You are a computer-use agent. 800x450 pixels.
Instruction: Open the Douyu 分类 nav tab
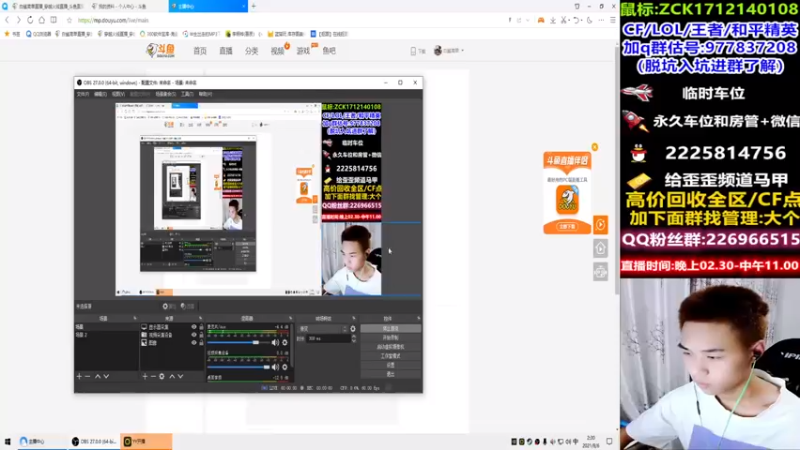pyautogui.click(x=252, y=51)
